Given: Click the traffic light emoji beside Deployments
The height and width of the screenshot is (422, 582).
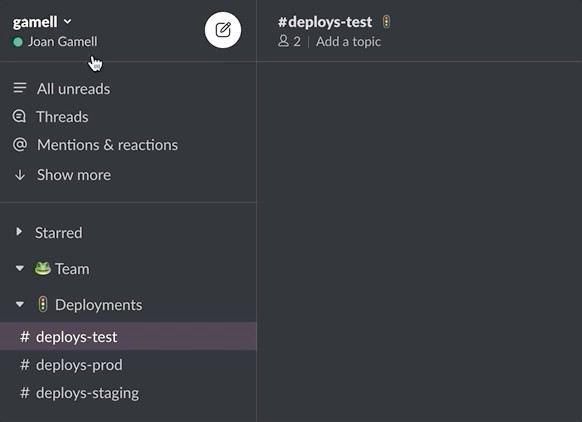Looking at the screenshot, I should tap(43, 304).
